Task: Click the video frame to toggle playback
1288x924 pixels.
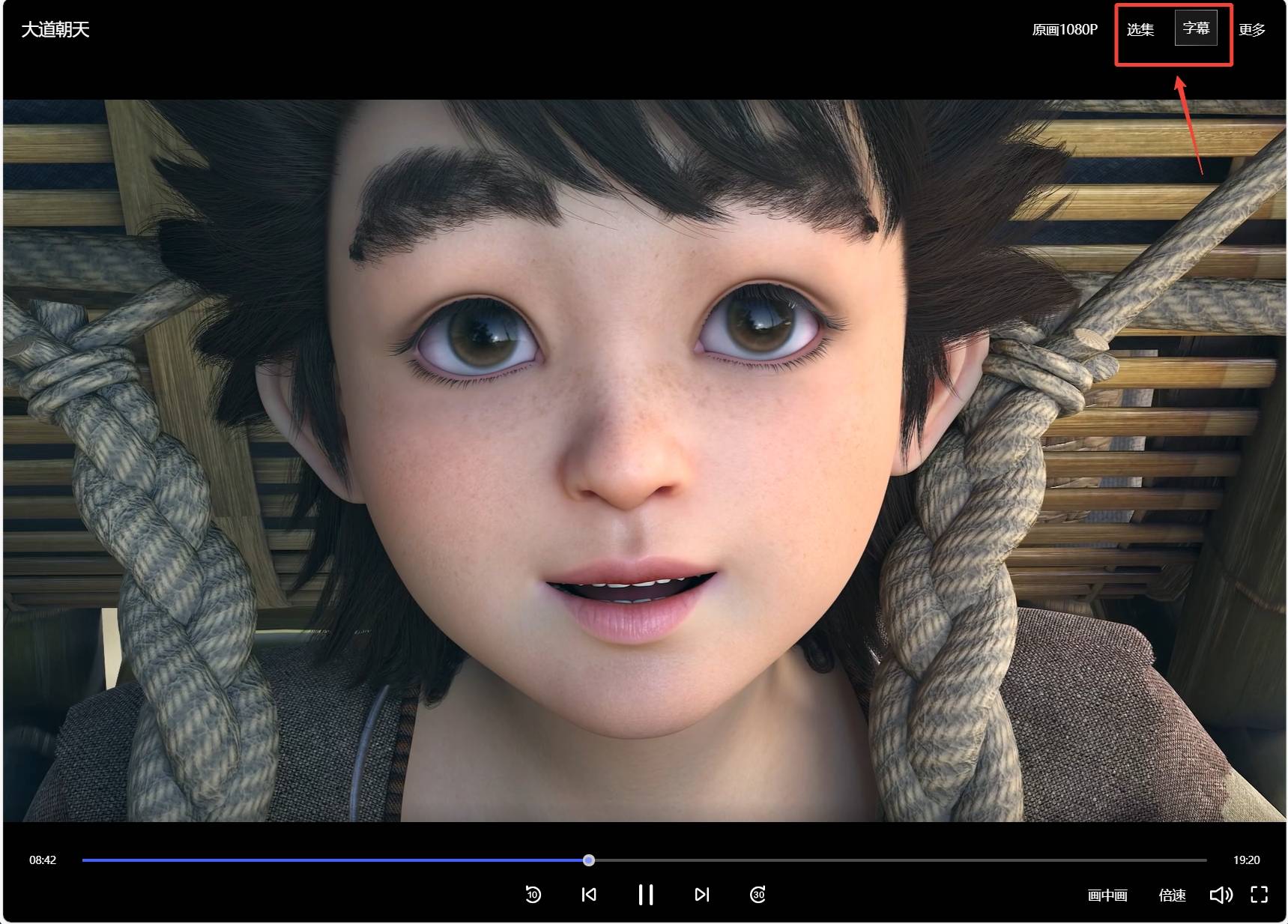Action: 644,461
